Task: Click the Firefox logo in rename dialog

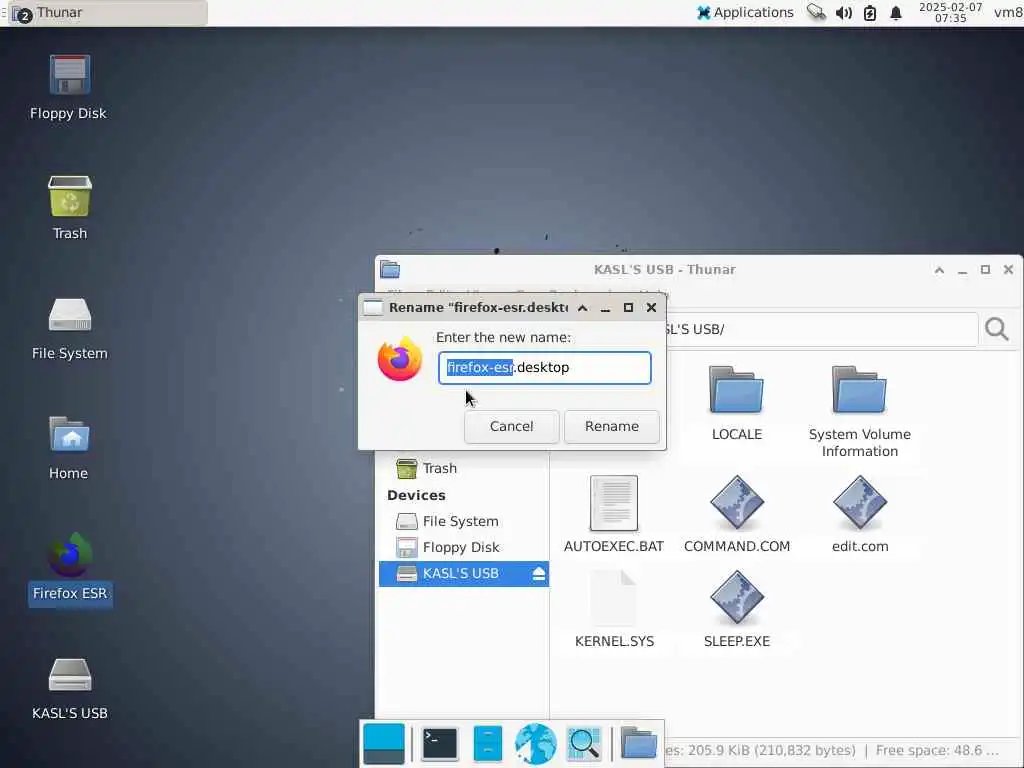Action: (400, 359)
